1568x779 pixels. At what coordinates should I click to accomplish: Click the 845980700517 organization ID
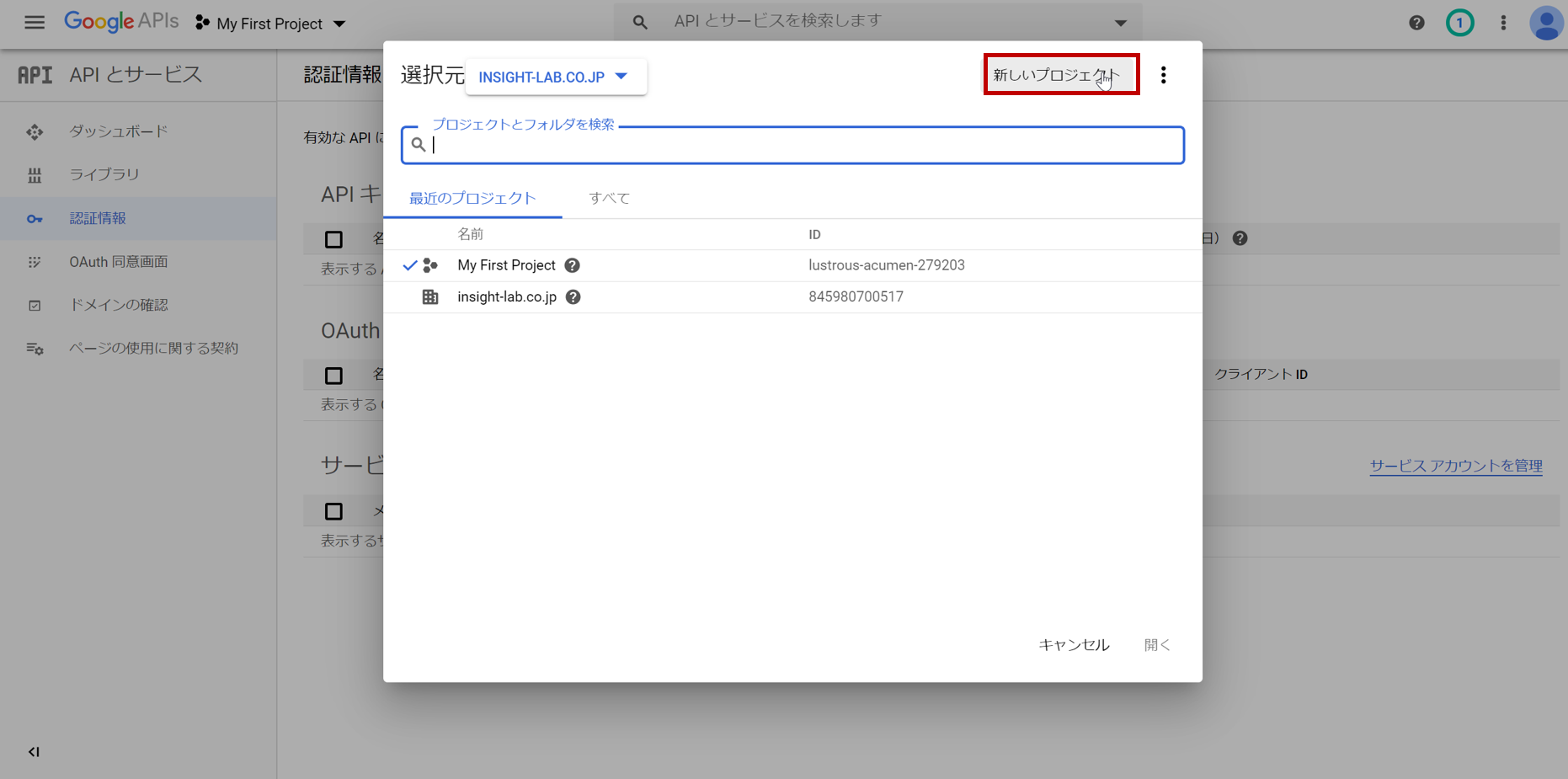pos(856,297)
